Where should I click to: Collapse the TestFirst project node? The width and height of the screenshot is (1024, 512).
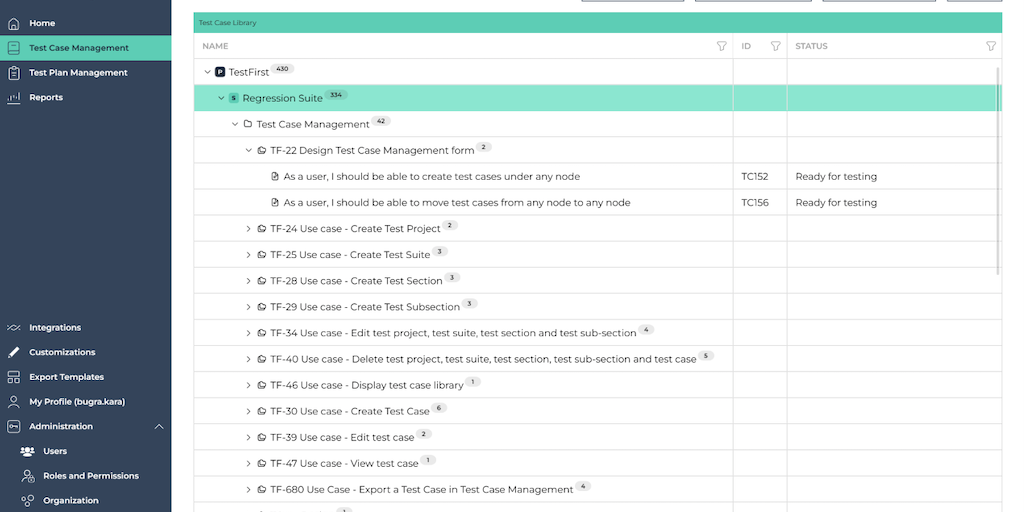208,72
